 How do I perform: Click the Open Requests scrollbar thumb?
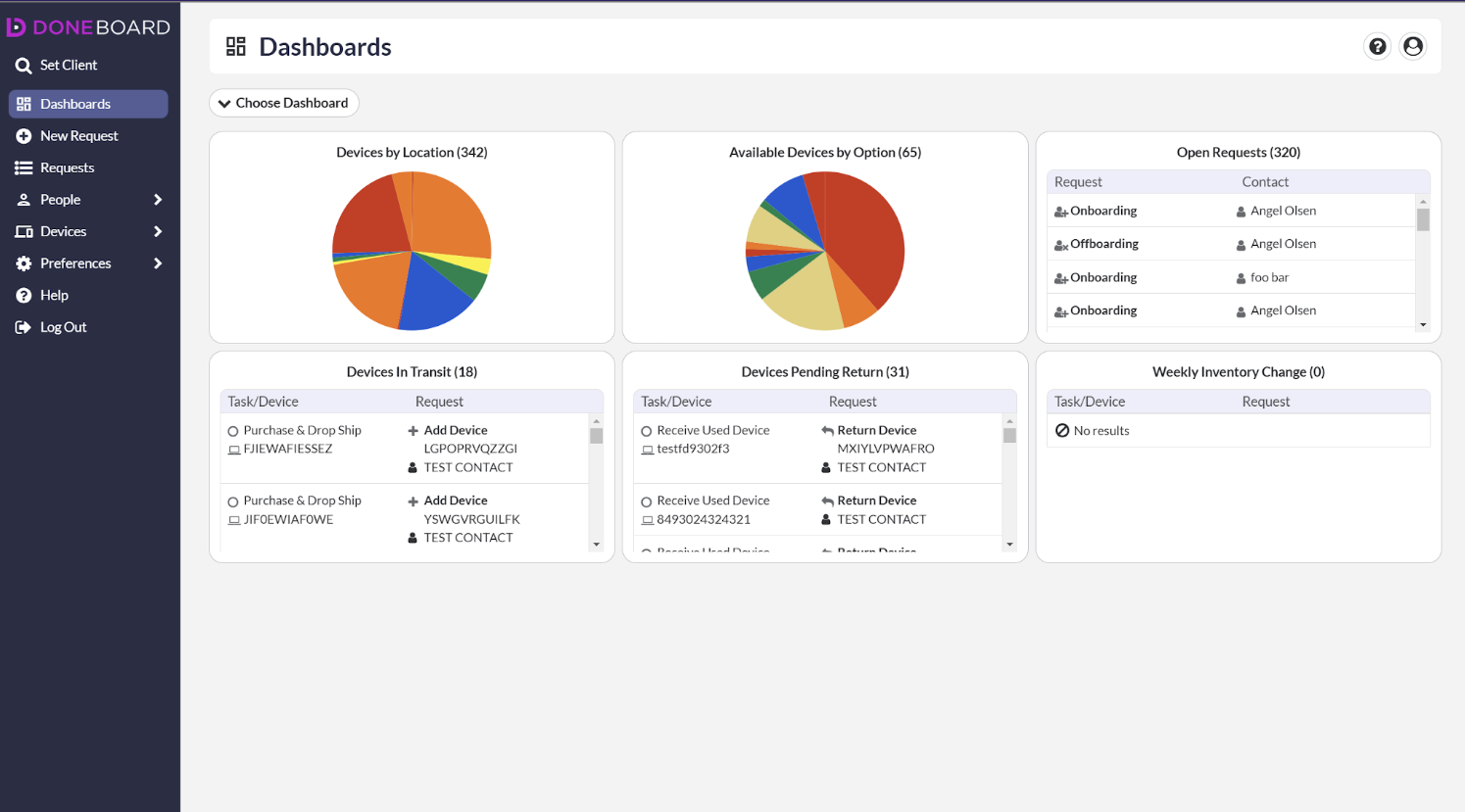(1423, 219)
